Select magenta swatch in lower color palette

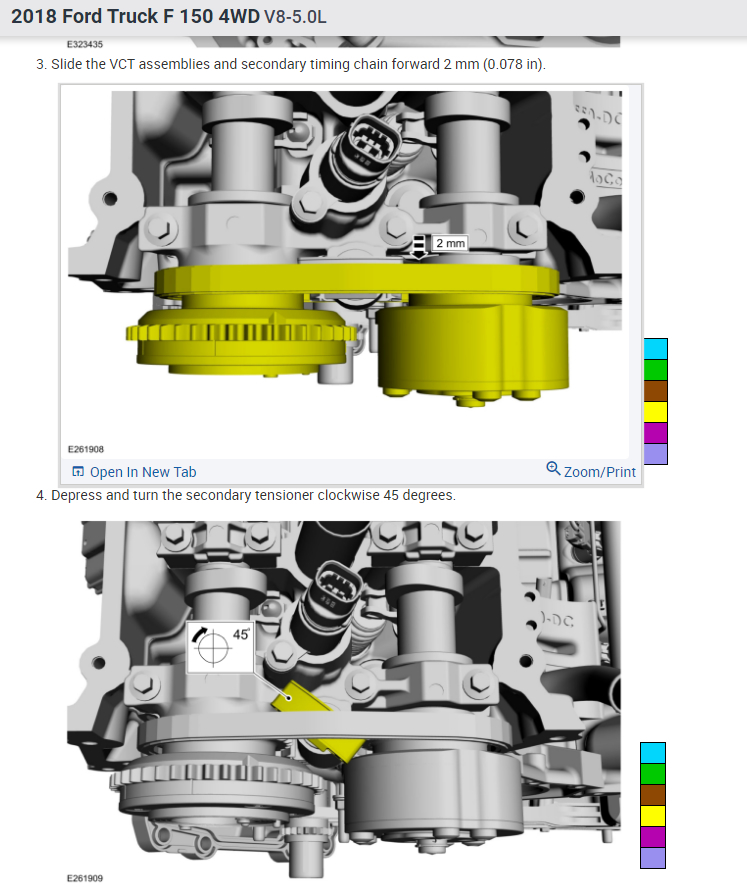pyautogui.click(x=653, y=837)
